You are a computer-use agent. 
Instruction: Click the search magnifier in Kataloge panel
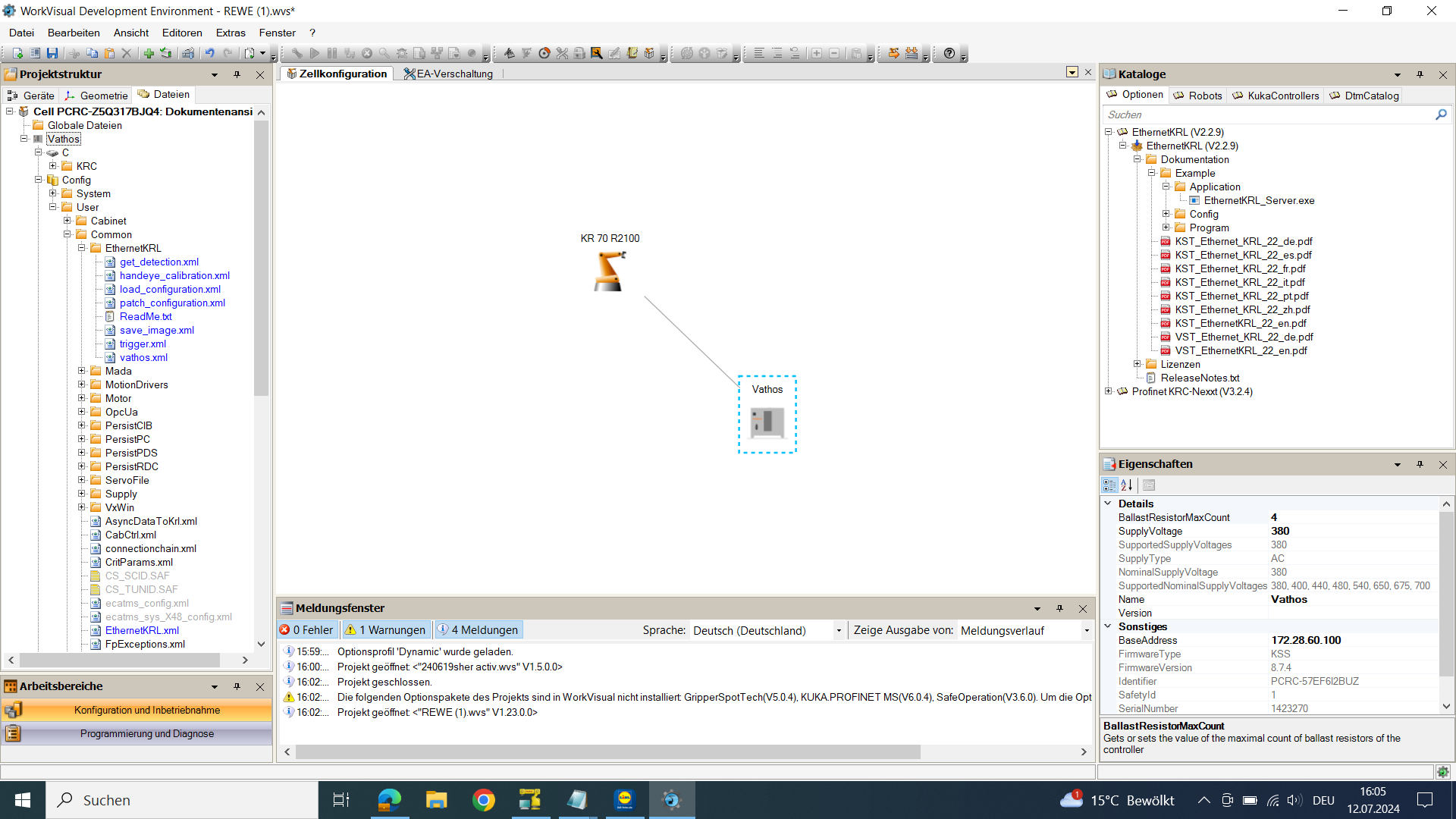[1441, 115]
